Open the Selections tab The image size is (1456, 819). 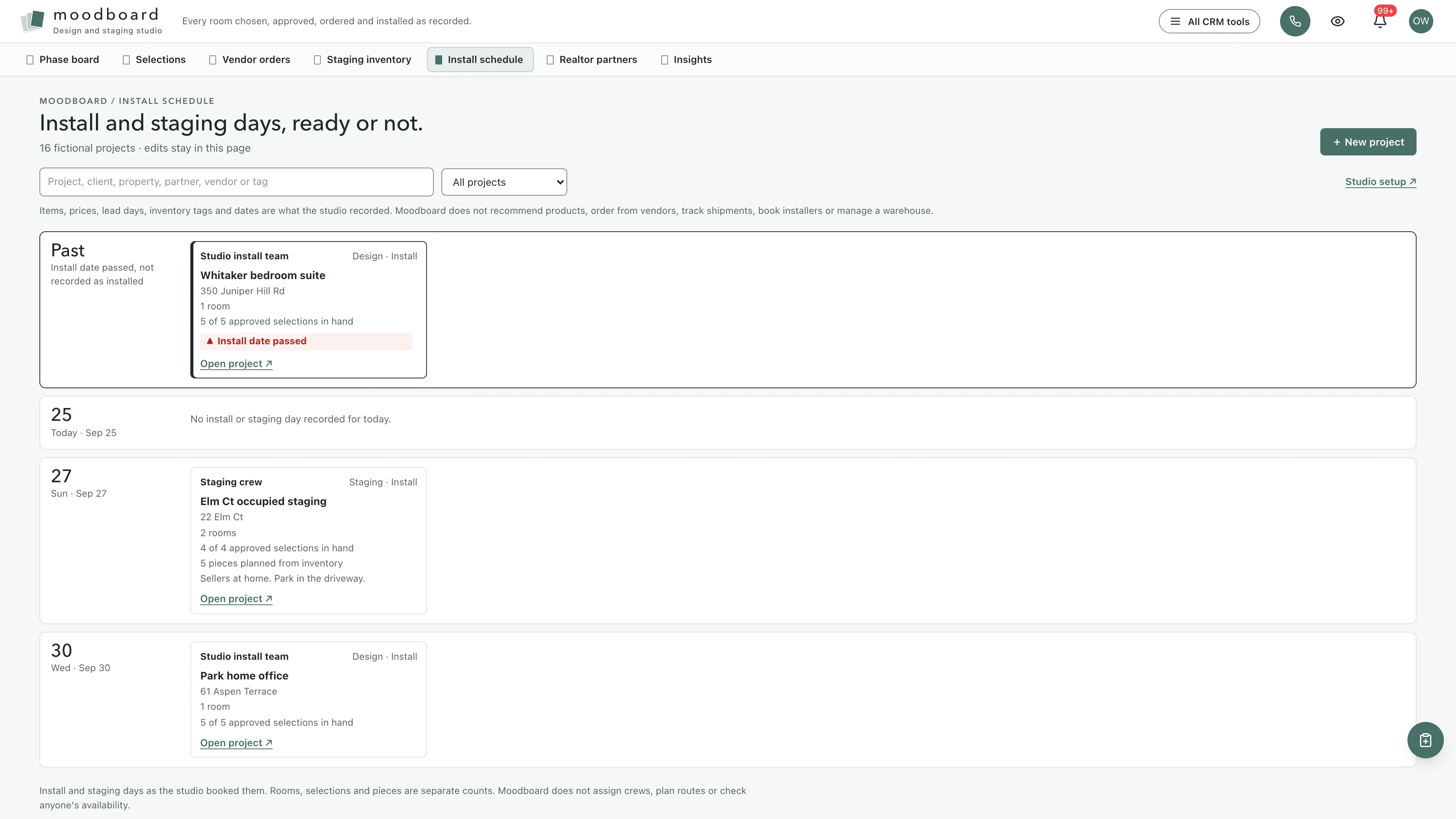coord(154,60)
